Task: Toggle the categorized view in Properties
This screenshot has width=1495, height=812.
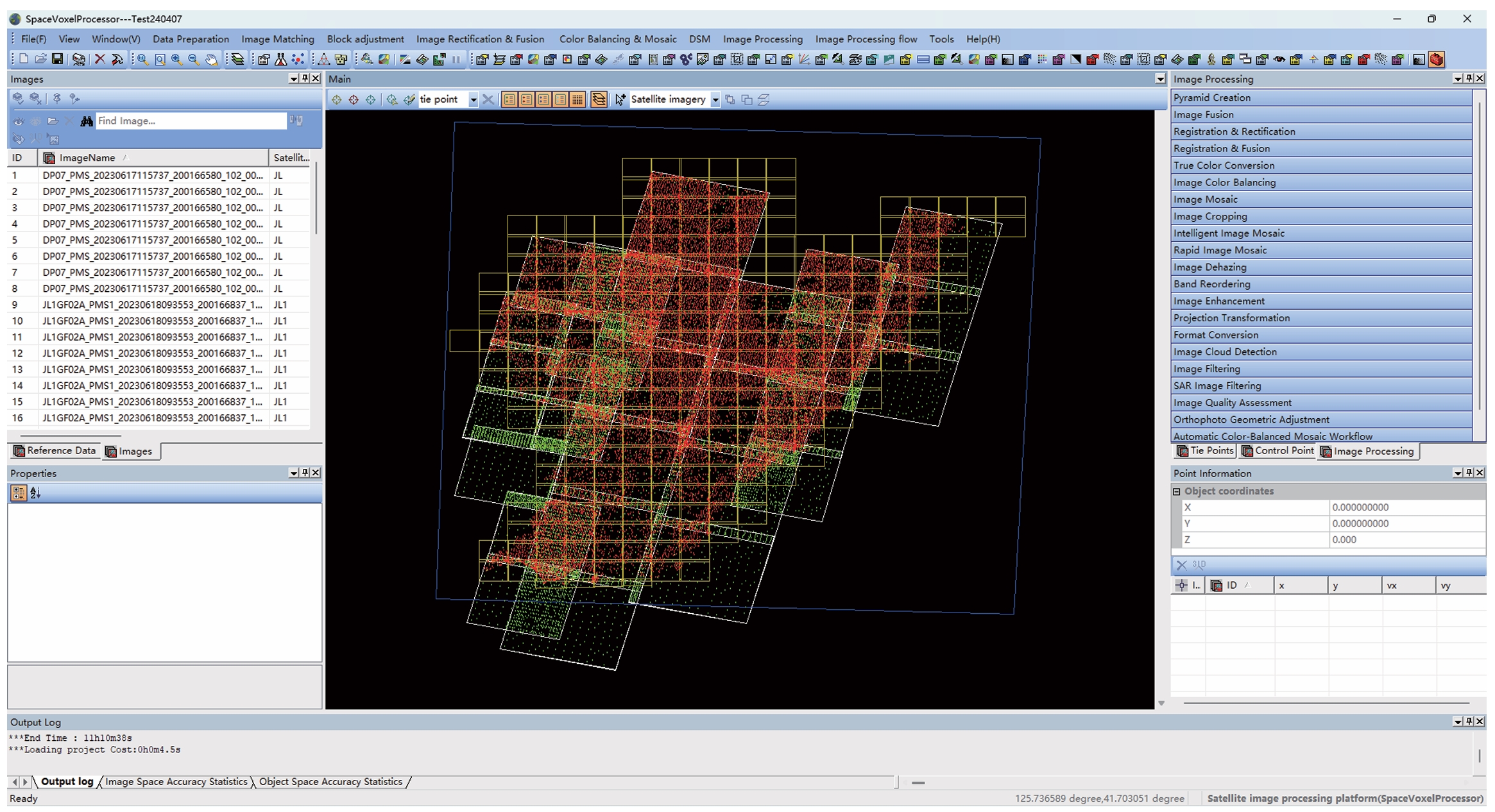Action: tap(19, 493)
